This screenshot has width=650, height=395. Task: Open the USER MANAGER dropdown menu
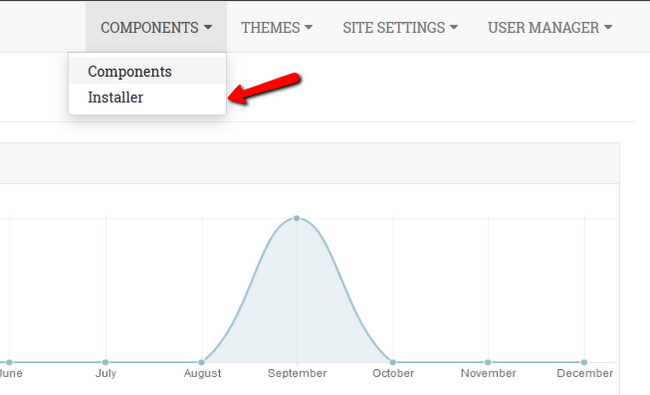click(550, 27)
